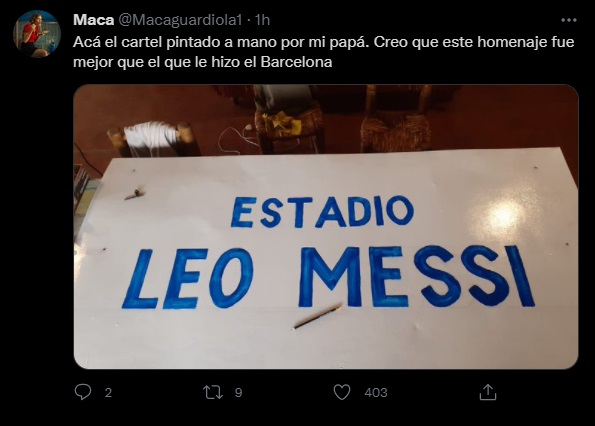Click the MESSI lettering in the image

416,276
